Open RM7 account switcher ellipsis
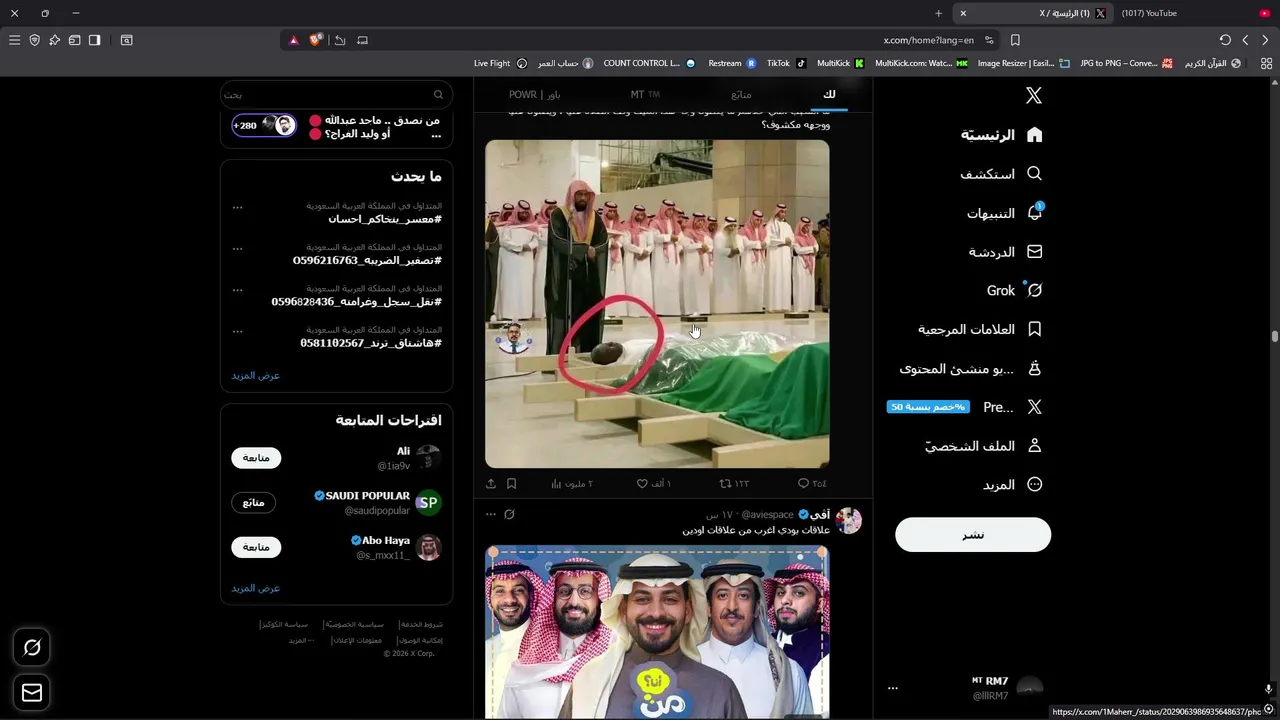This screenshot has width=1280, height=720. pos(893,688)
